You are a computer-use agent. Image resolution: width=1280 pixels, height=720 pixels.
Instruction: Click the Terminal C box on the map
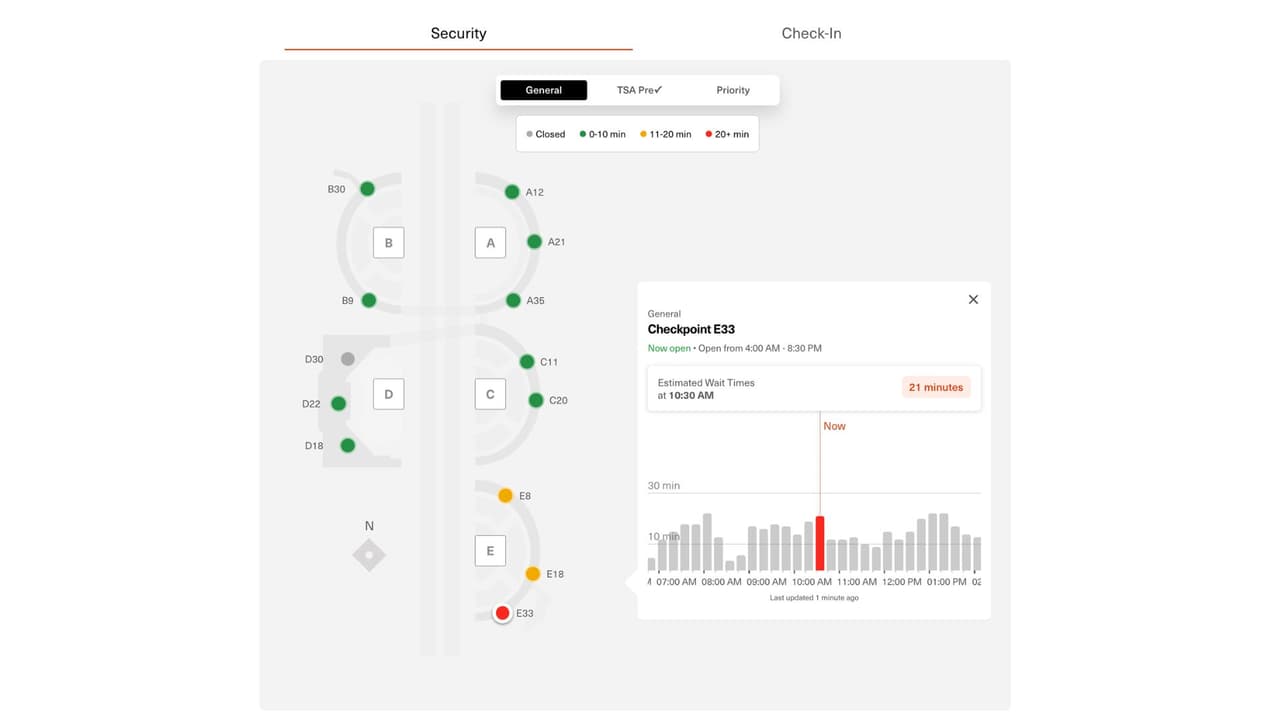coord(490,394)
